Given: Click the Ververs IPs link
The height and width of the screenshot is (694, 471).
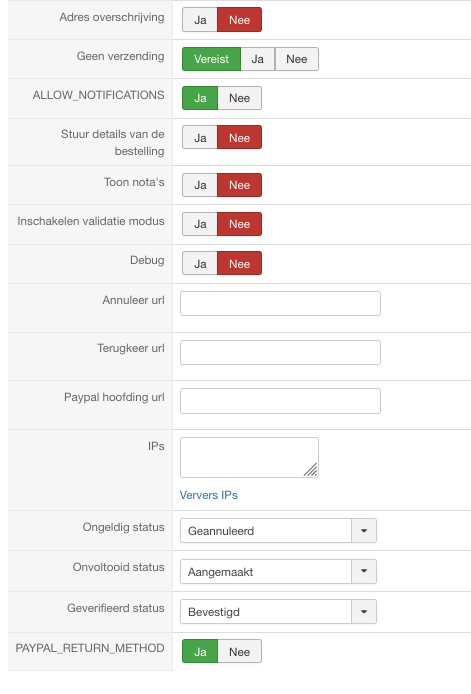Looking at the screenshot, I should (x=208, y=495).
